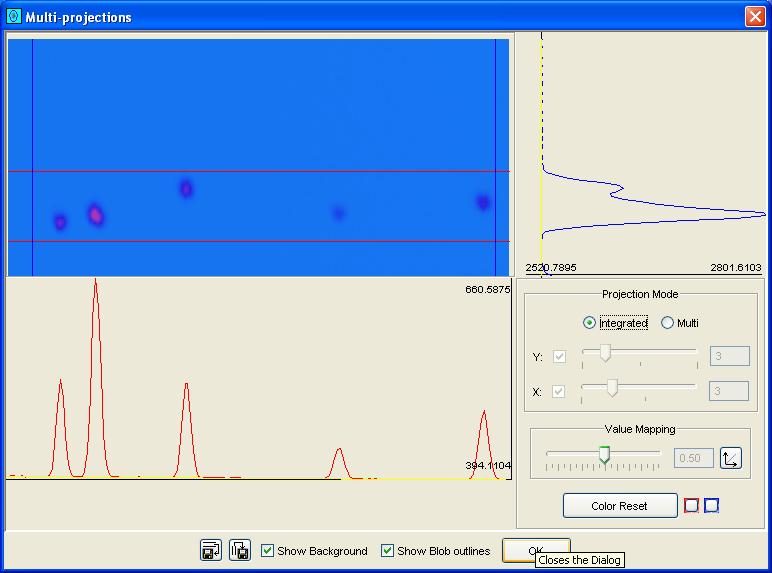Switch projection mode to Multi
Screen dimensions: 772x573
[668, 323]
